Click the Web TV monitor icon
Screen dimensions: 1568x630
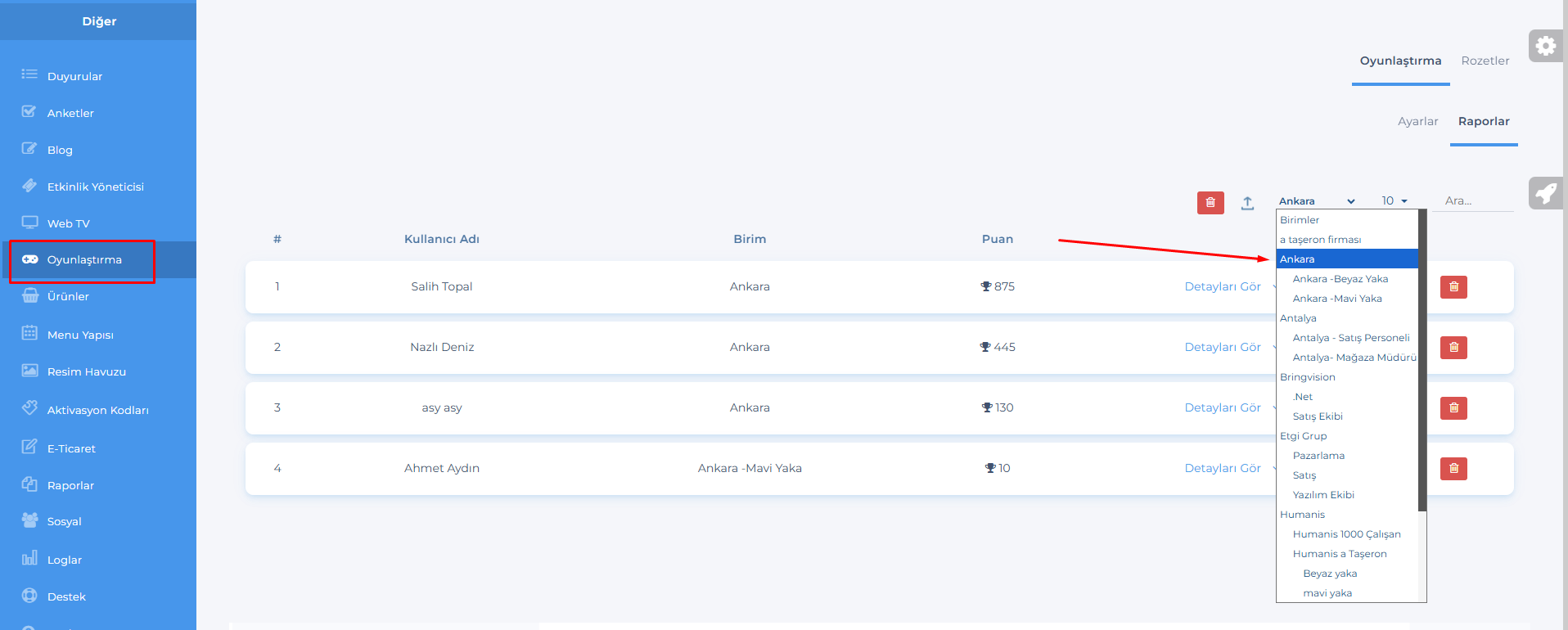(30, 223)
